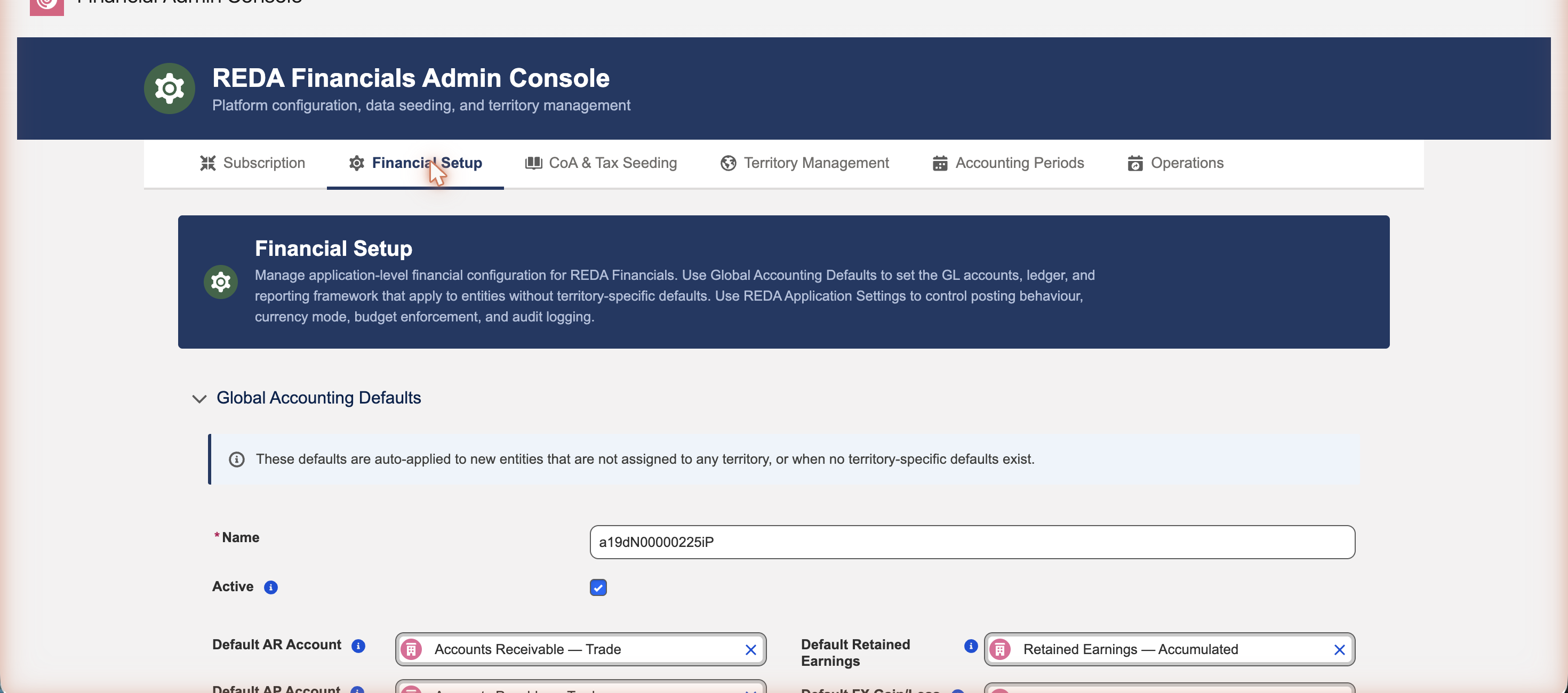Click the Retained Earnings account record icon
This screenshot has width=1568, height=693.
point(1000,649)
